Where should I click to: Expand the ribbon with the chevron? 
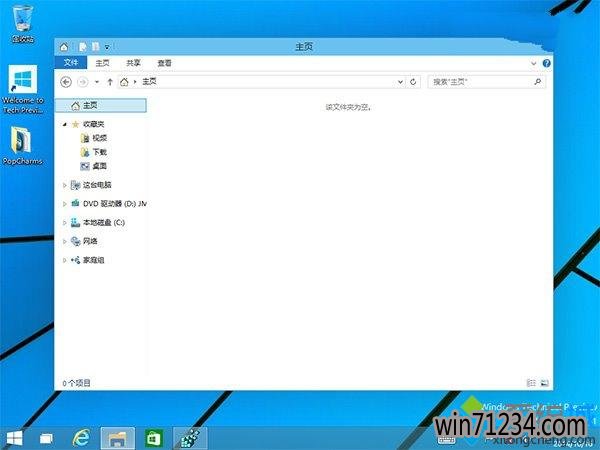coord(534,64)
